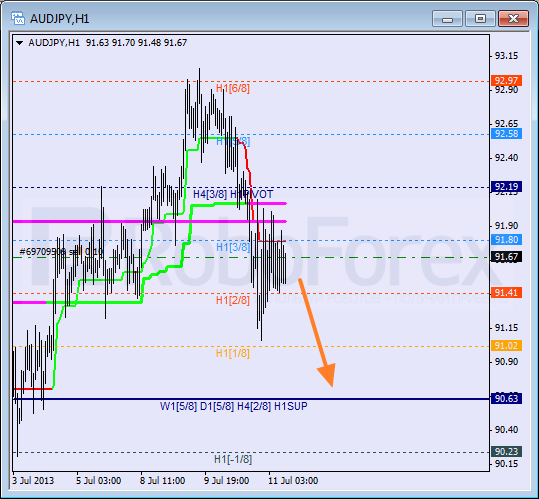539x499 pixels.
Task: Click the current price 91.67 label
Action: click(x=506, y=257)
